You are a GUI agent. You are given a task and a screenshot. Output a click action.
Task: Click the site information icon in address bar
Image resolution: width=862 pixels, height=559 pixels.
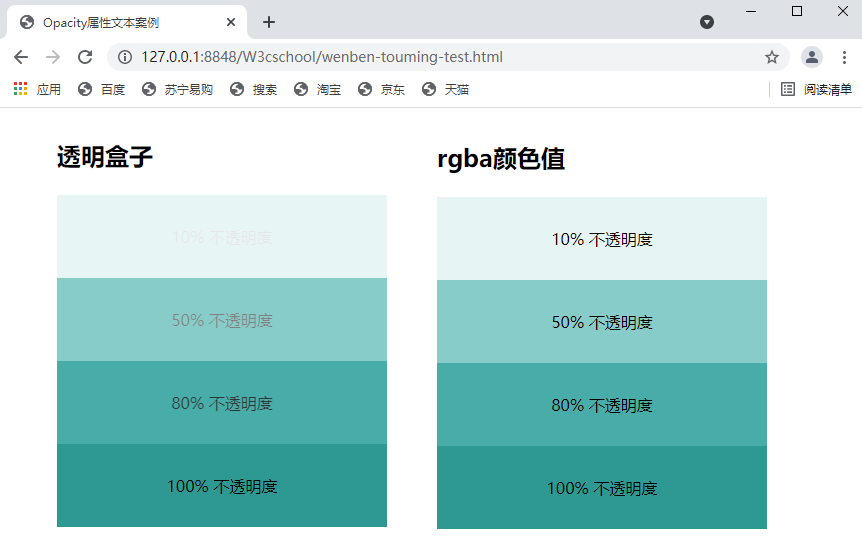click(x=125, y=57)
